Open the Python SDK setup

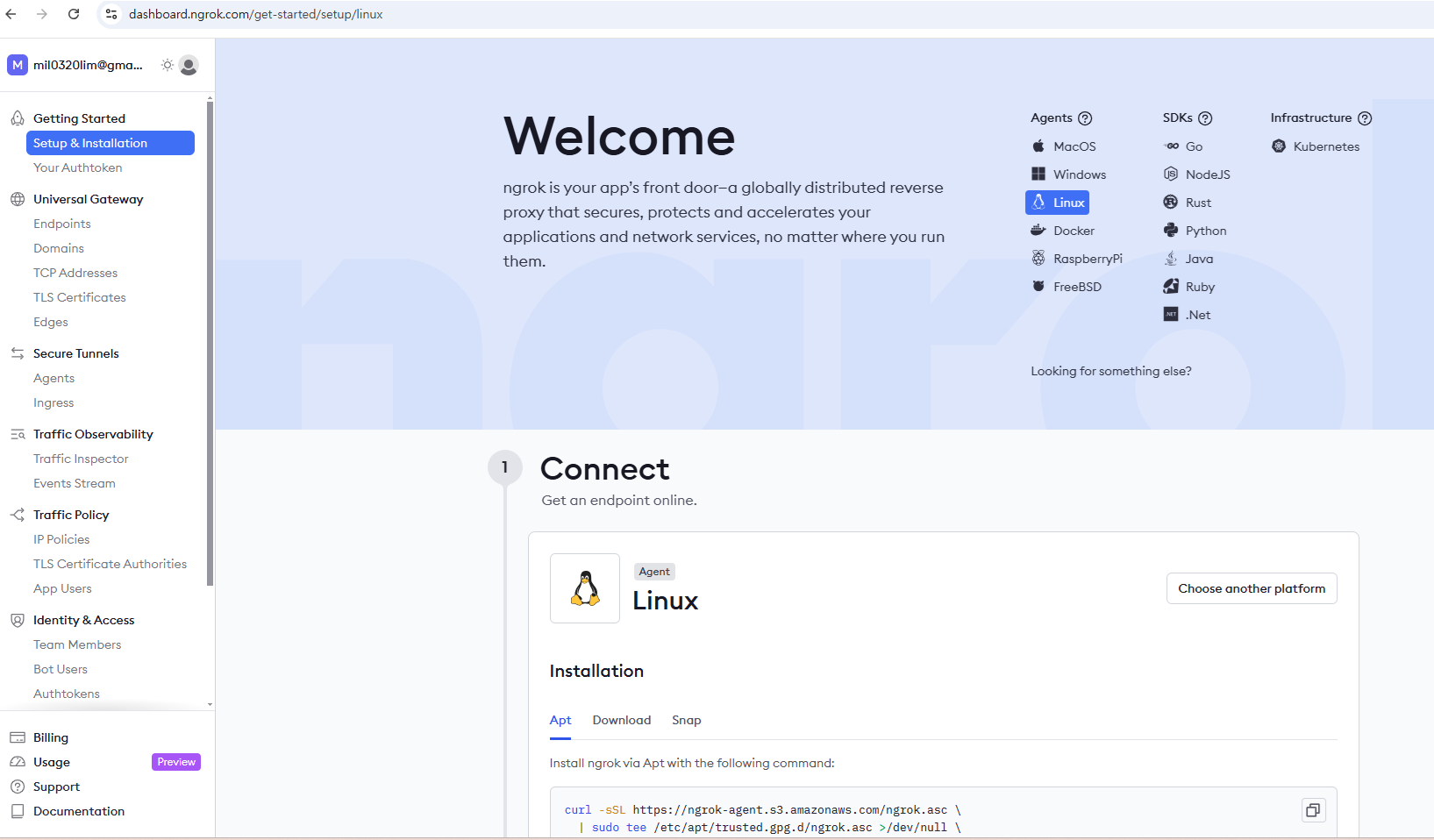click(1195, 231)
